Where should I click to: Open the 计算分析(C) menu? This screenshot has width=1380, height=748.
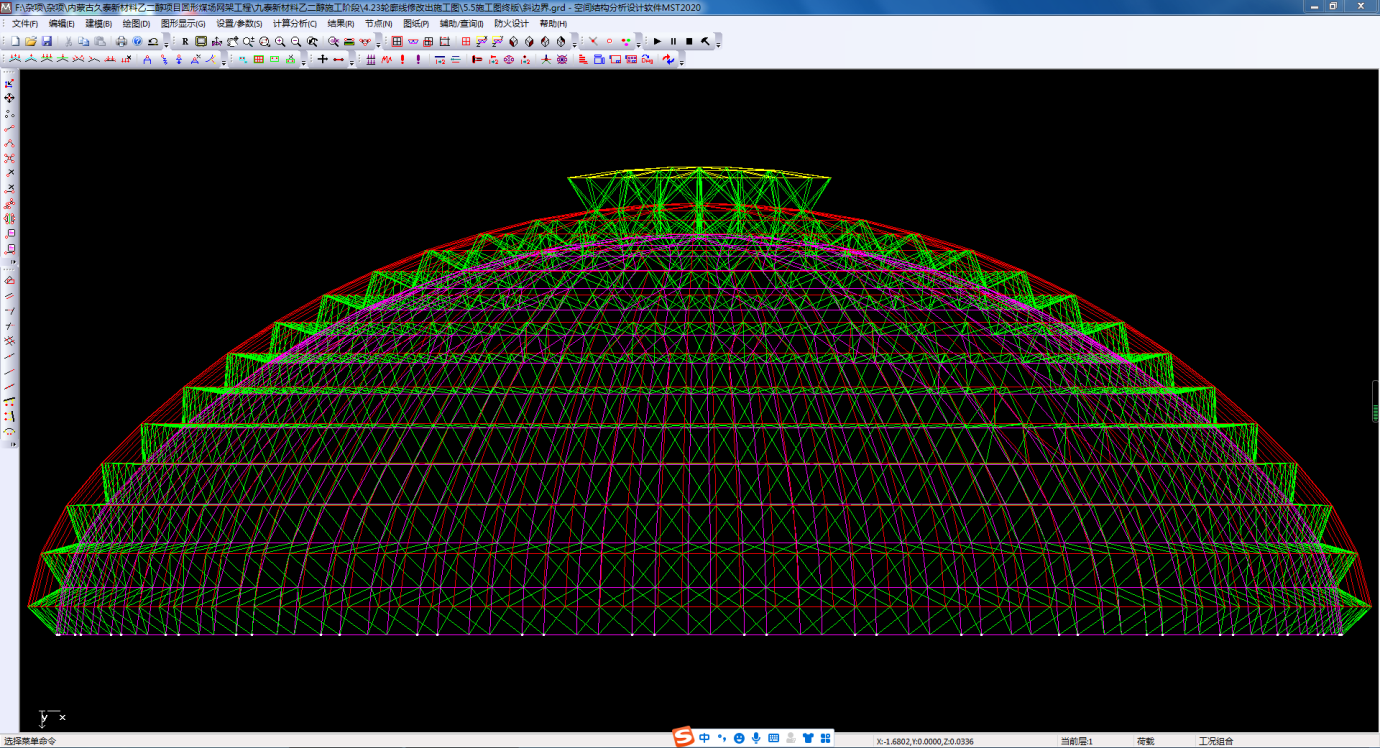pyautogui.click(x=294, y=23)
